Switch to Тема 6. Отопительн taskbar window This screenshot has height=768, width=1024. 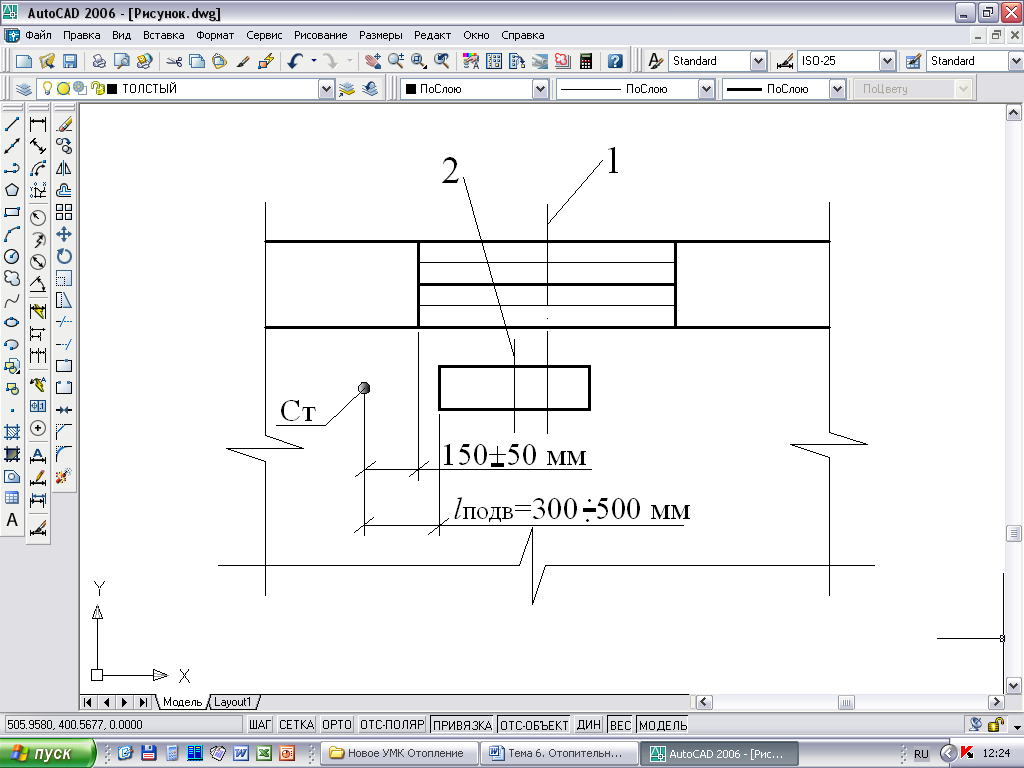559,753
